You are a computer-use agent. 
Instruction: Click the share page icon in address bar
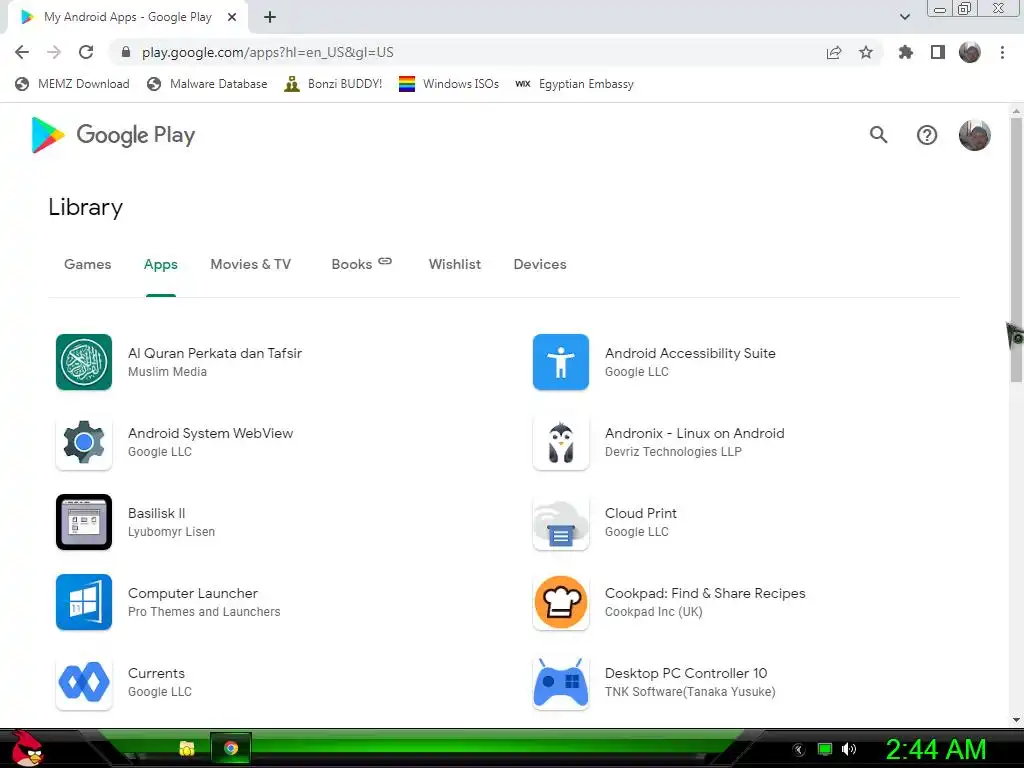pos(834,52)
